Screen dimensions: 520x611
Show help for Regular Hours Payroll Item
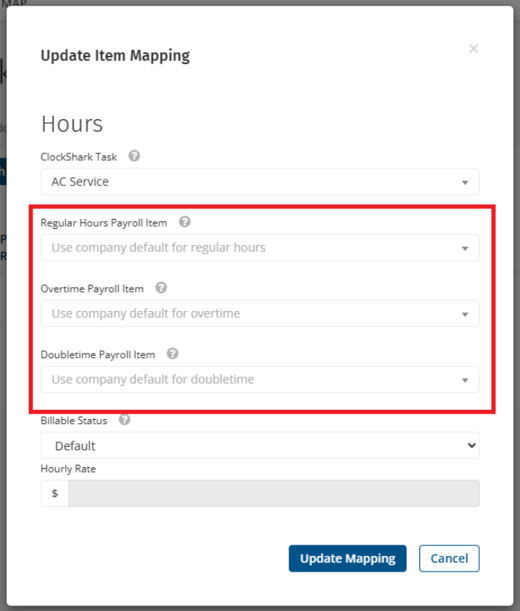point(184,222)
